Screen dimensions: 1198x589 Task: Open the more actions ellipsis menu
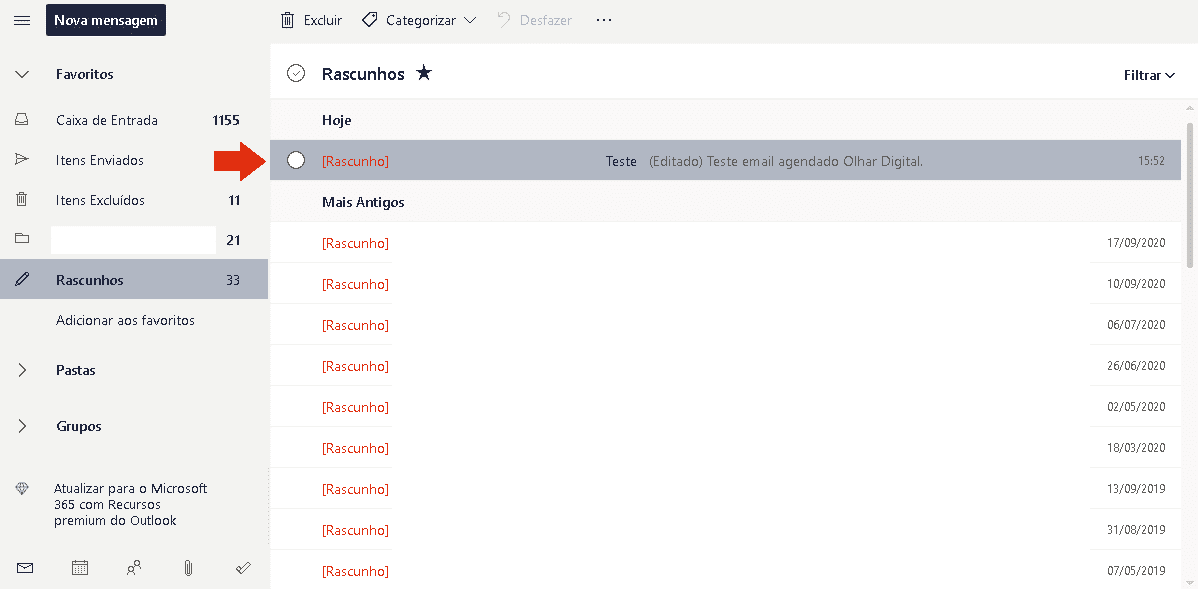(x=604, y=21)
